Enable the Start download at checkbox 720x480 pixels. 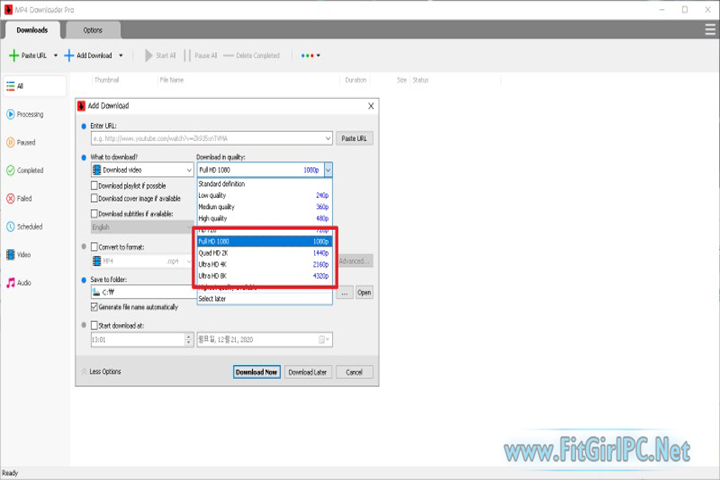click(95, 324)
